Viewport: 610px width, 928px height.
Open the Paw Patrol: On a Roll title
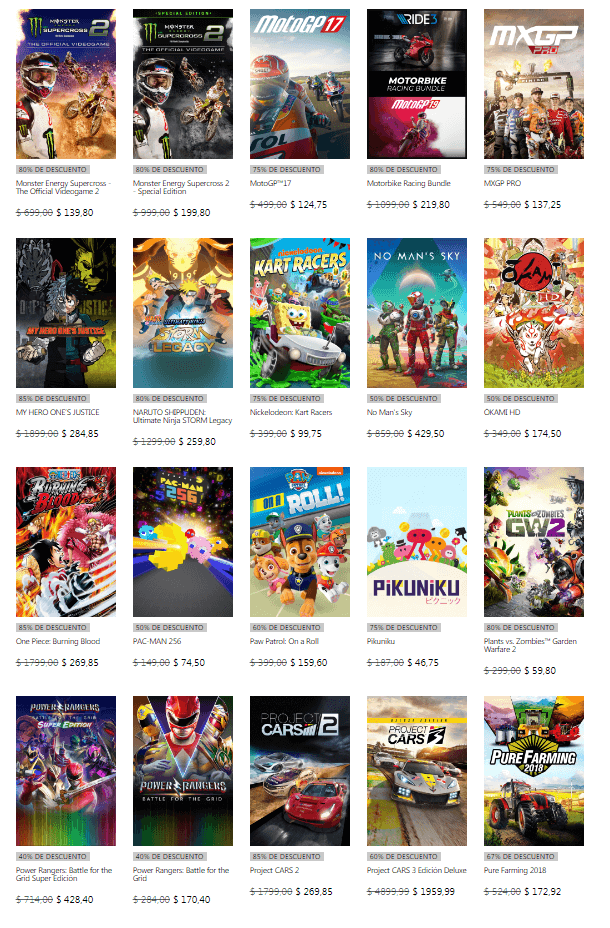(x=284, y=642)
